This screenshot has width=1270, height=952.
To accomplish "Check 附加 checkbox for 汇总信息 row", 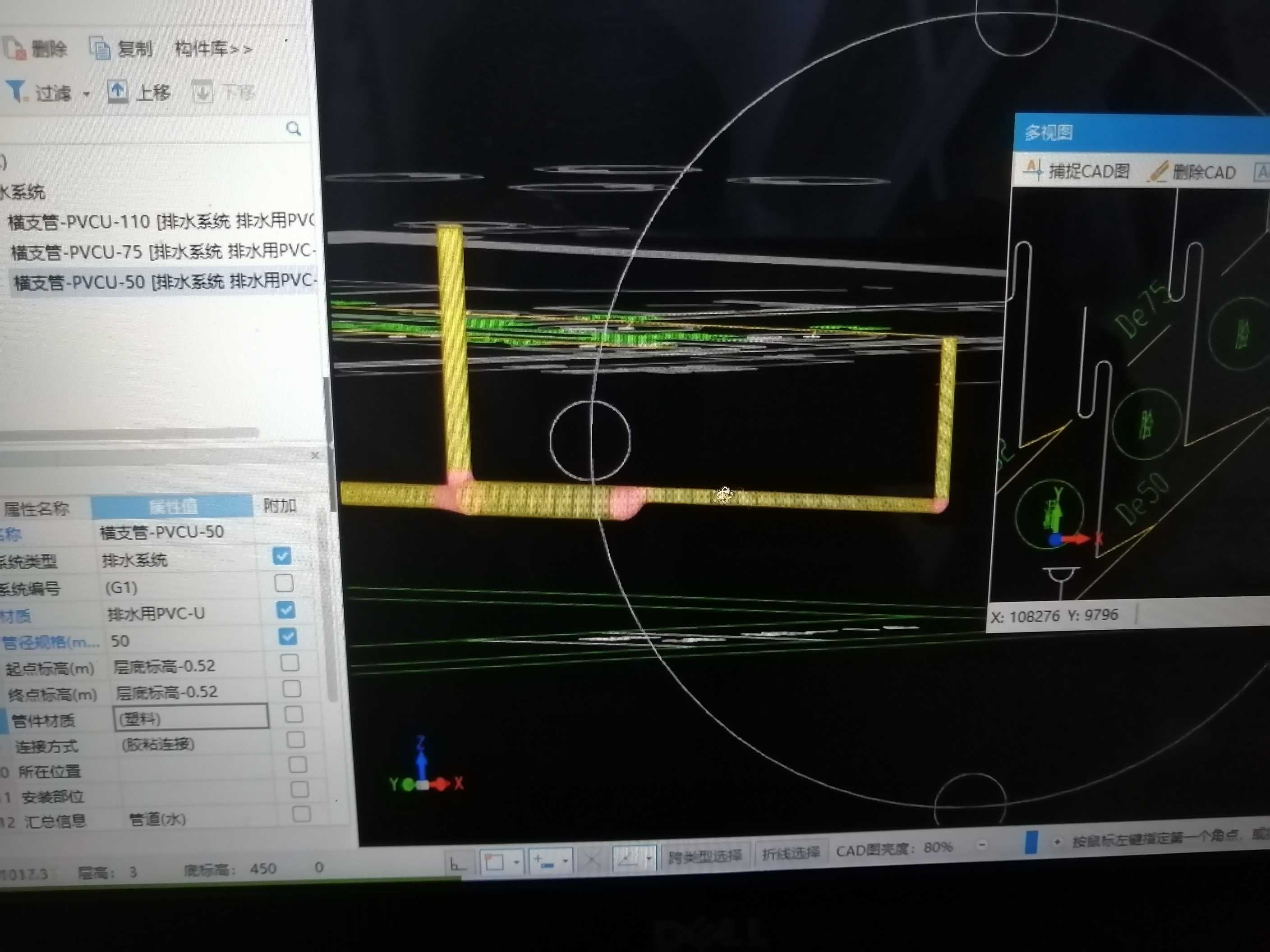I will click(x=301, y=814).
